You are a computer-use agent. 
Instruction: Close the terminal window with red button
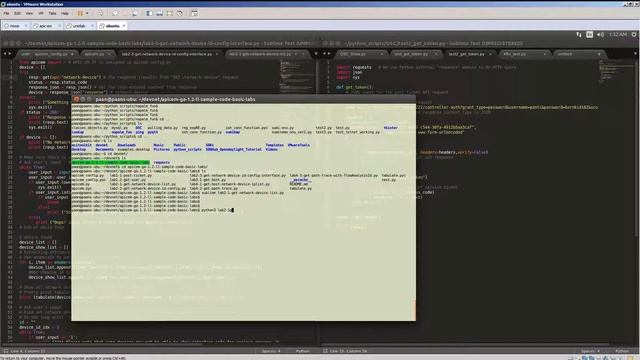tap(76, 99)
